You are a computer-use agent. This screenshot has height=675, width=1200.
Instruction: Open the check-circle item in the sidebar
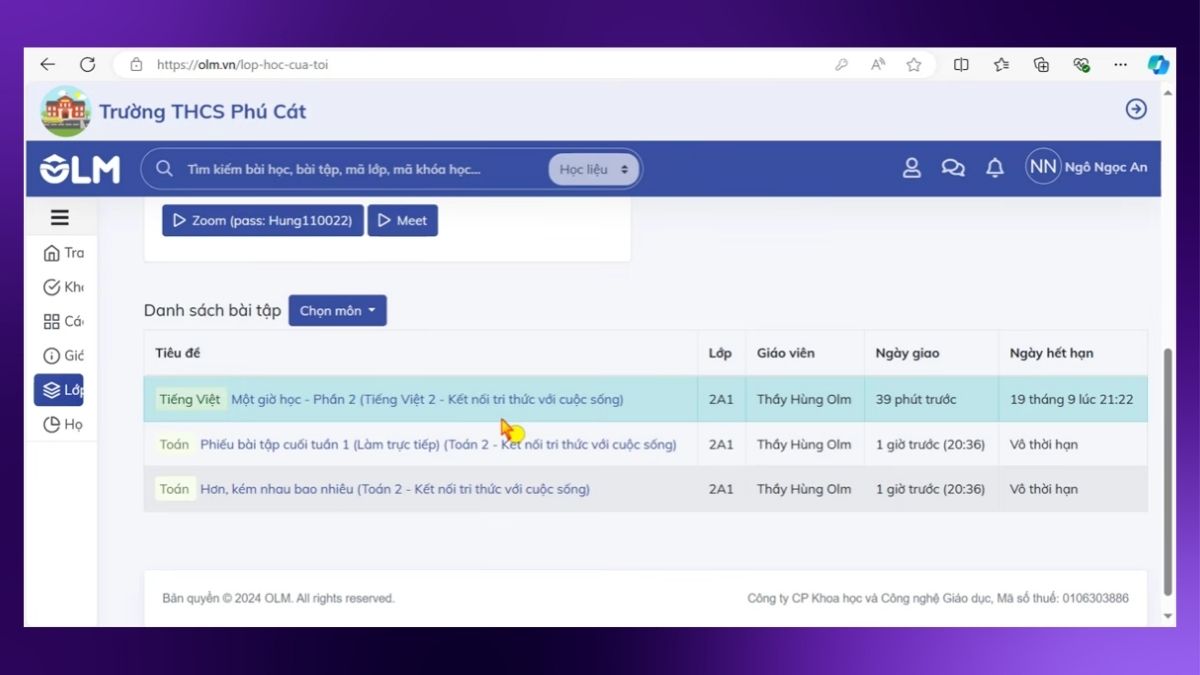click(x=64, y=287)
